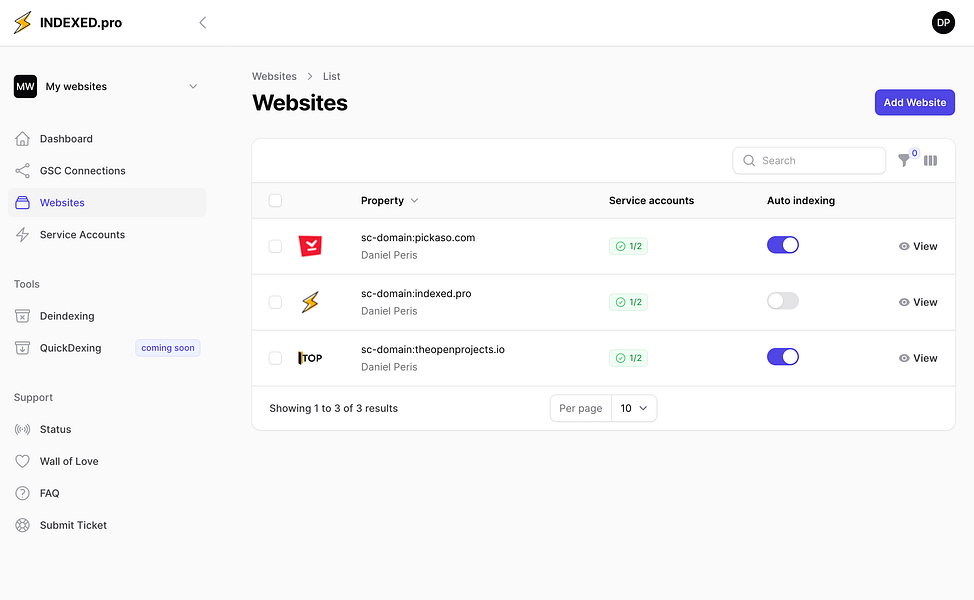Open the toggle columns icon
Screen dimensions: 974x600
[x=930, y=161]
